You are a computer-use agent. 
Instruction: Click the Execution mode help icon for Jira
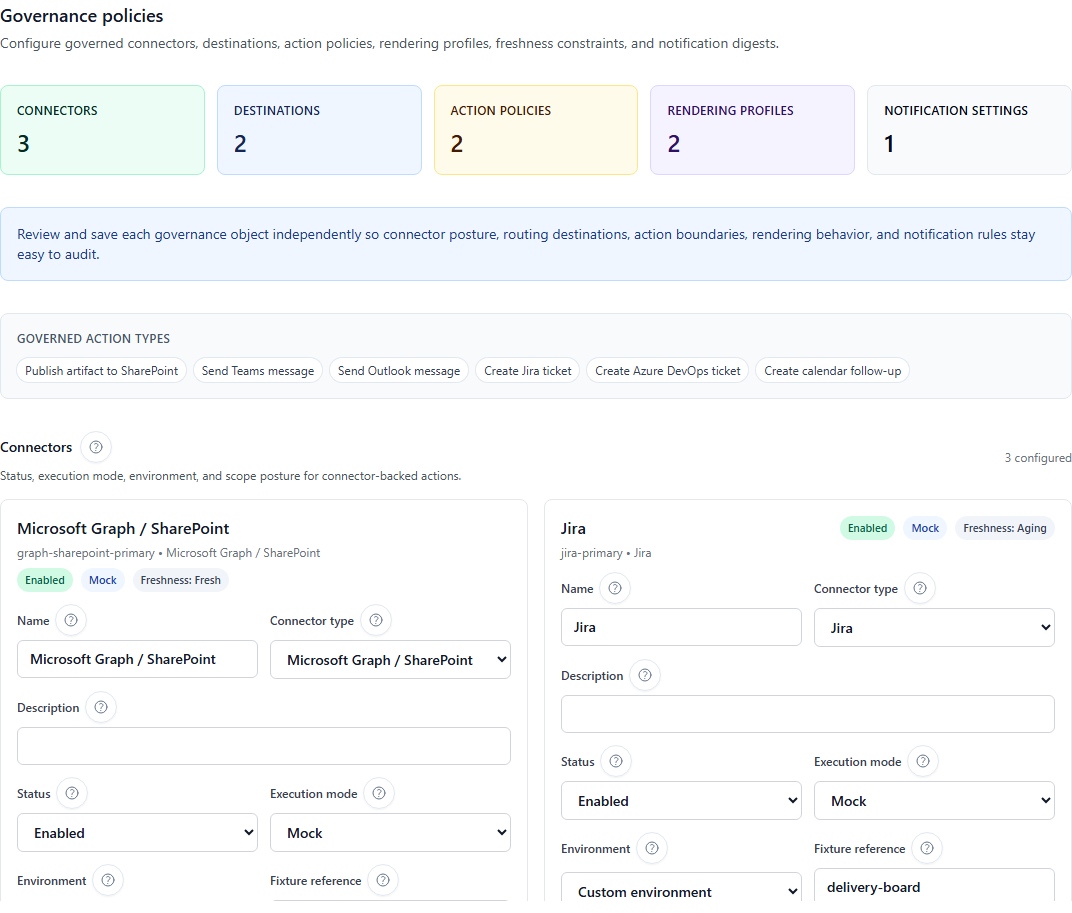[923, 761]
